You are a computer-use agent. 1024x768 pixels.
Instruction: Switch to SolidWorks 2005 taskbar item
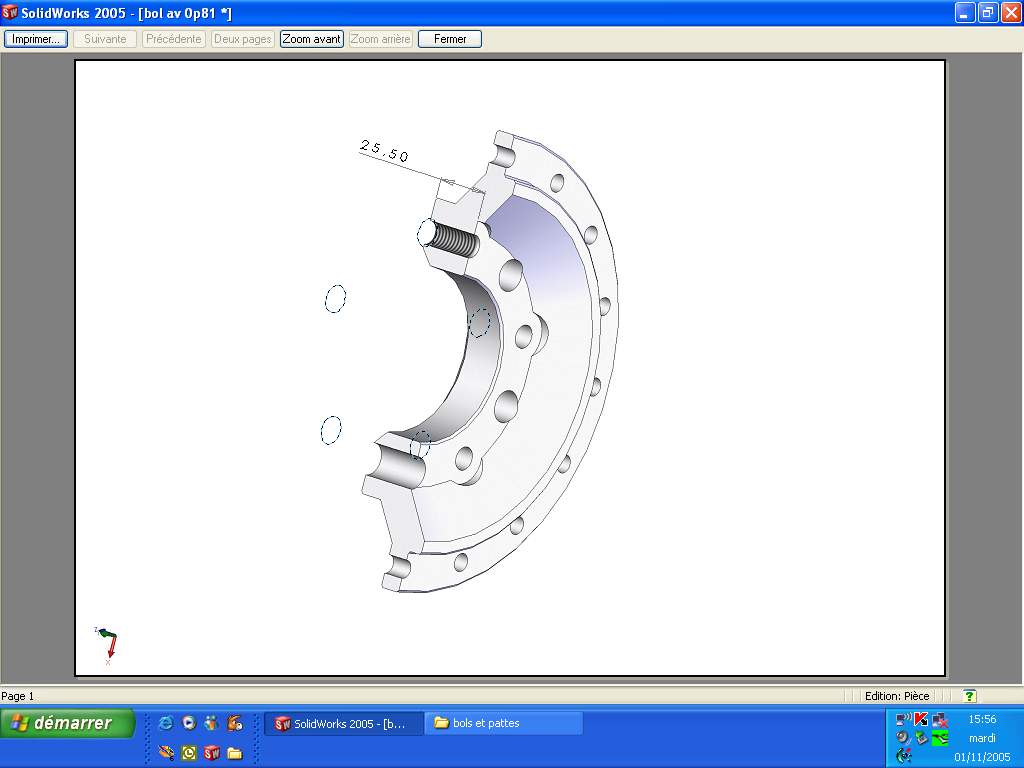340,723
